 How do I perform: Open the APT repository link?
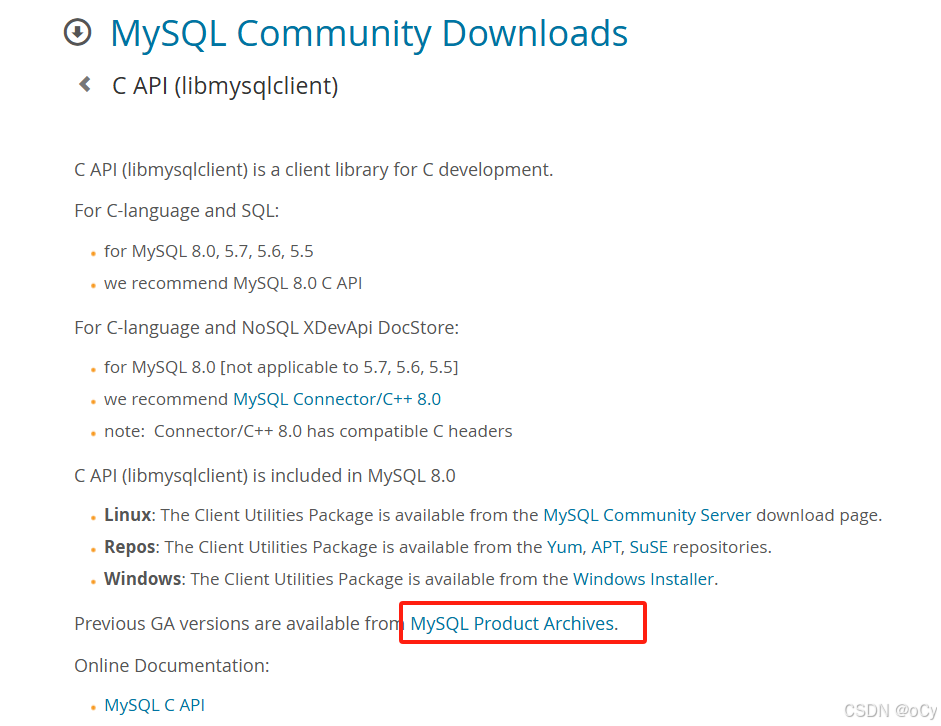(606, 547)
